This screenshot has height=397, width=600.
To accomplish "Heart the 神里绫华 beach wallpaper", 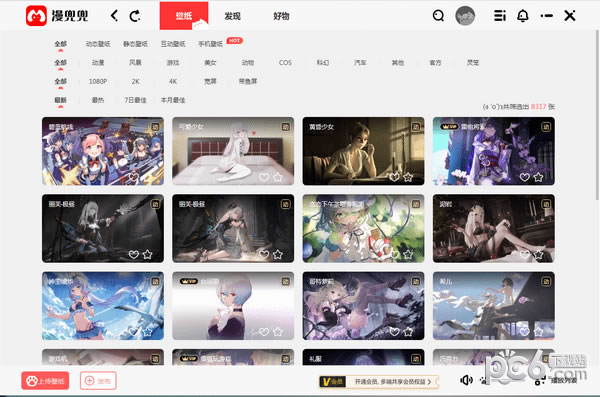I will pyautogui.click(x=133, y=332).
